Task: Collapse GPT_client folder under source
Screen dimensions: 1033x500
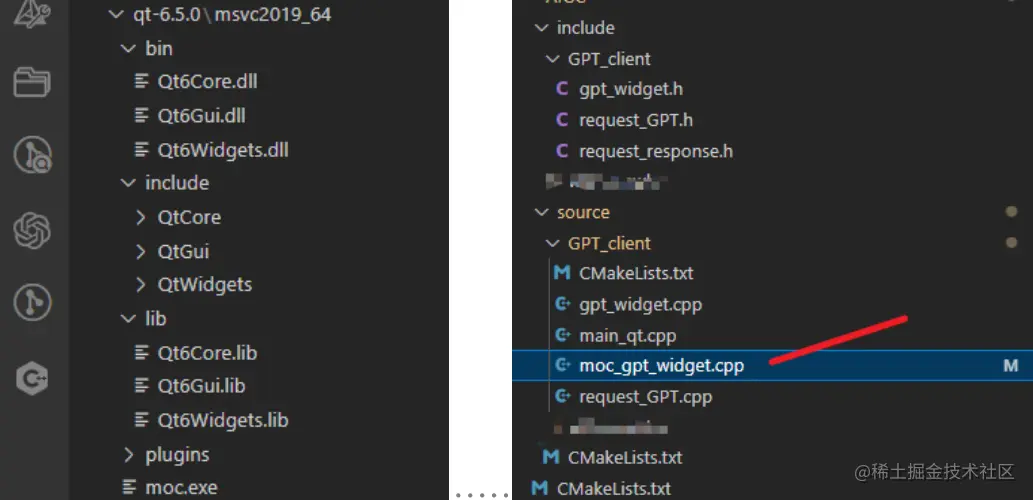Action: pyautogui.click(x=552, y=243)
